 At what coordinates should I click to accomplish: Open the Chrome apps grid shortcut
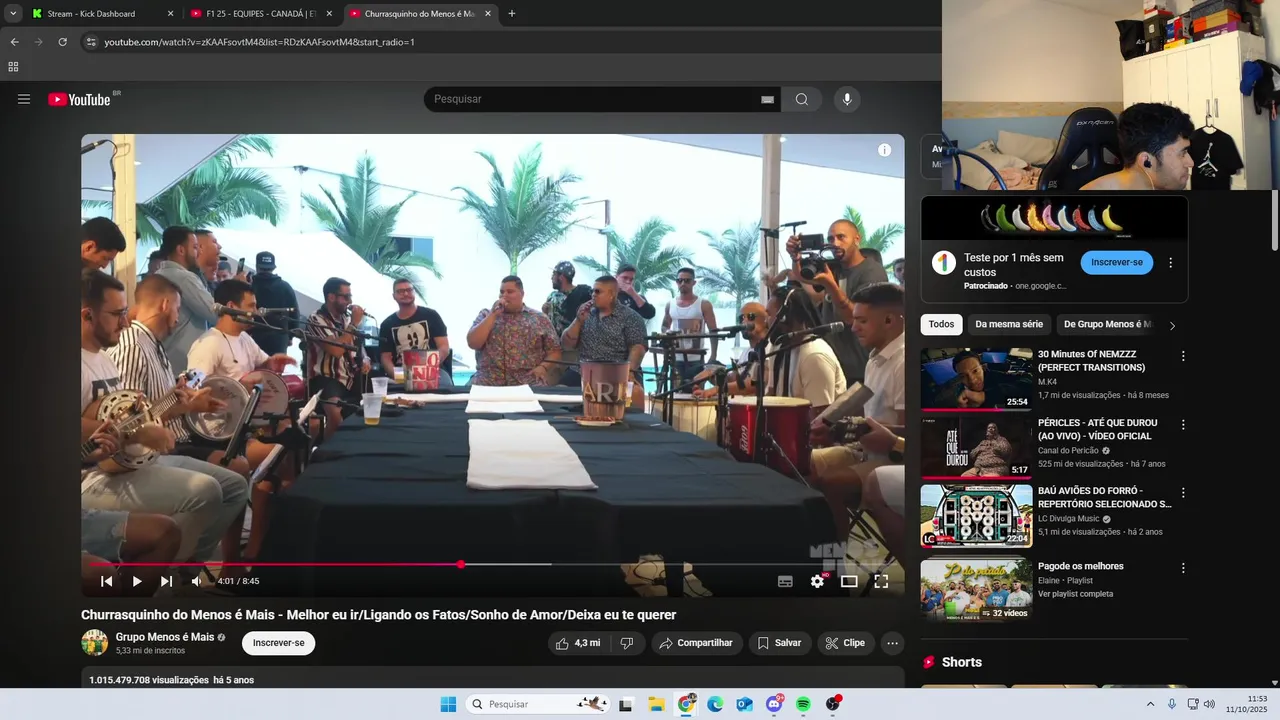pos(13,67)
